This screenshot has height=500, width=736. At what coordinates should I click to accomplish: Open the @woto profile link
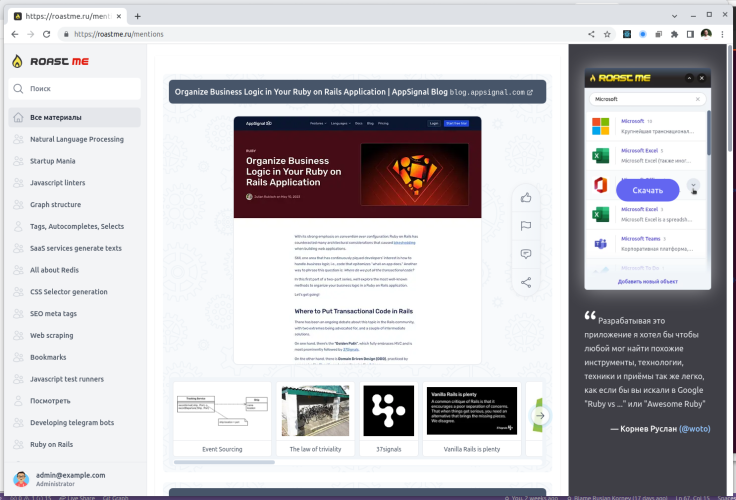694,429
